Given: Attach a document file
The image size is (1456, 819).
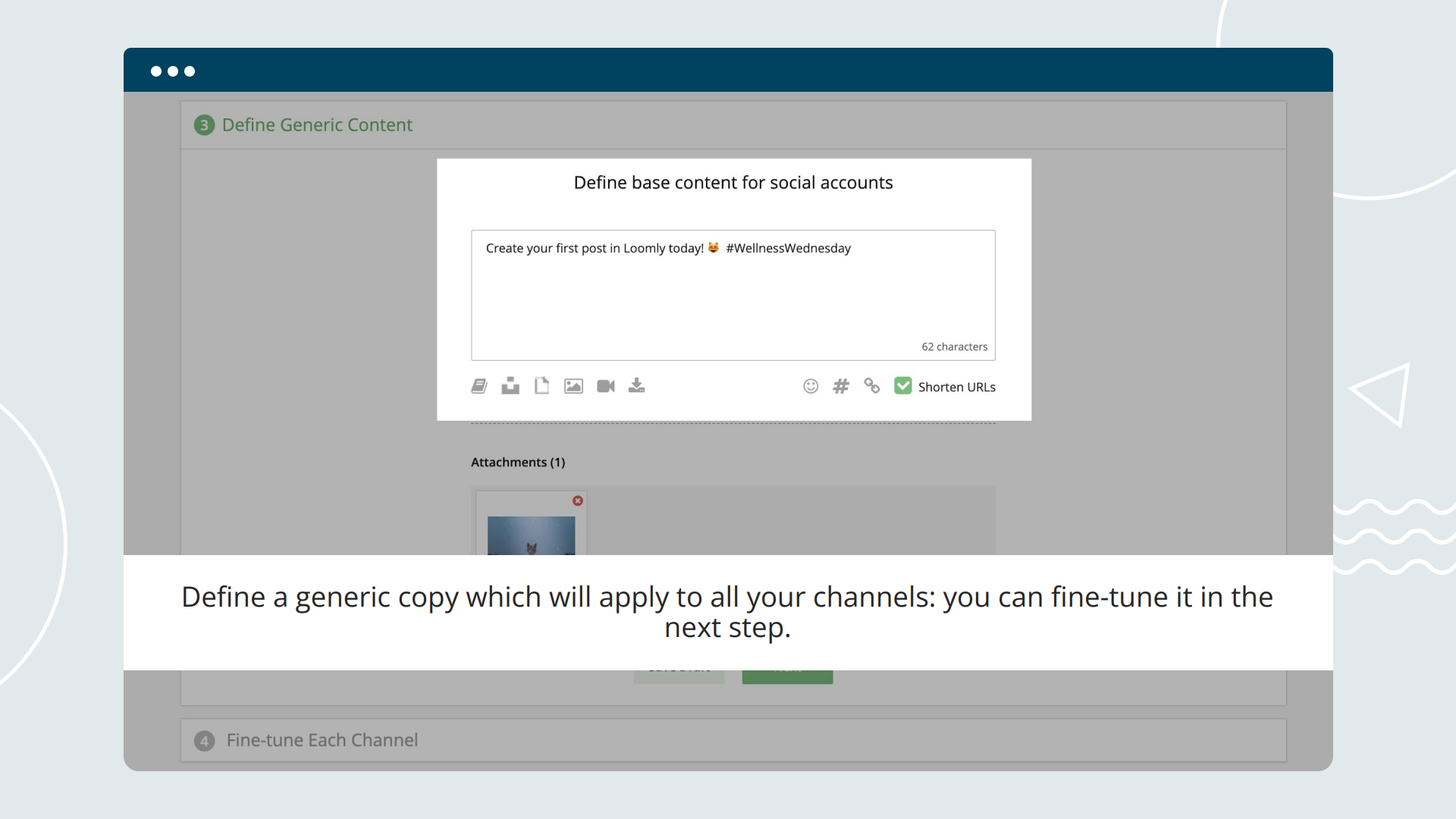Looking at the screenshot, I should pyautogui.click(x=541, y=386).
